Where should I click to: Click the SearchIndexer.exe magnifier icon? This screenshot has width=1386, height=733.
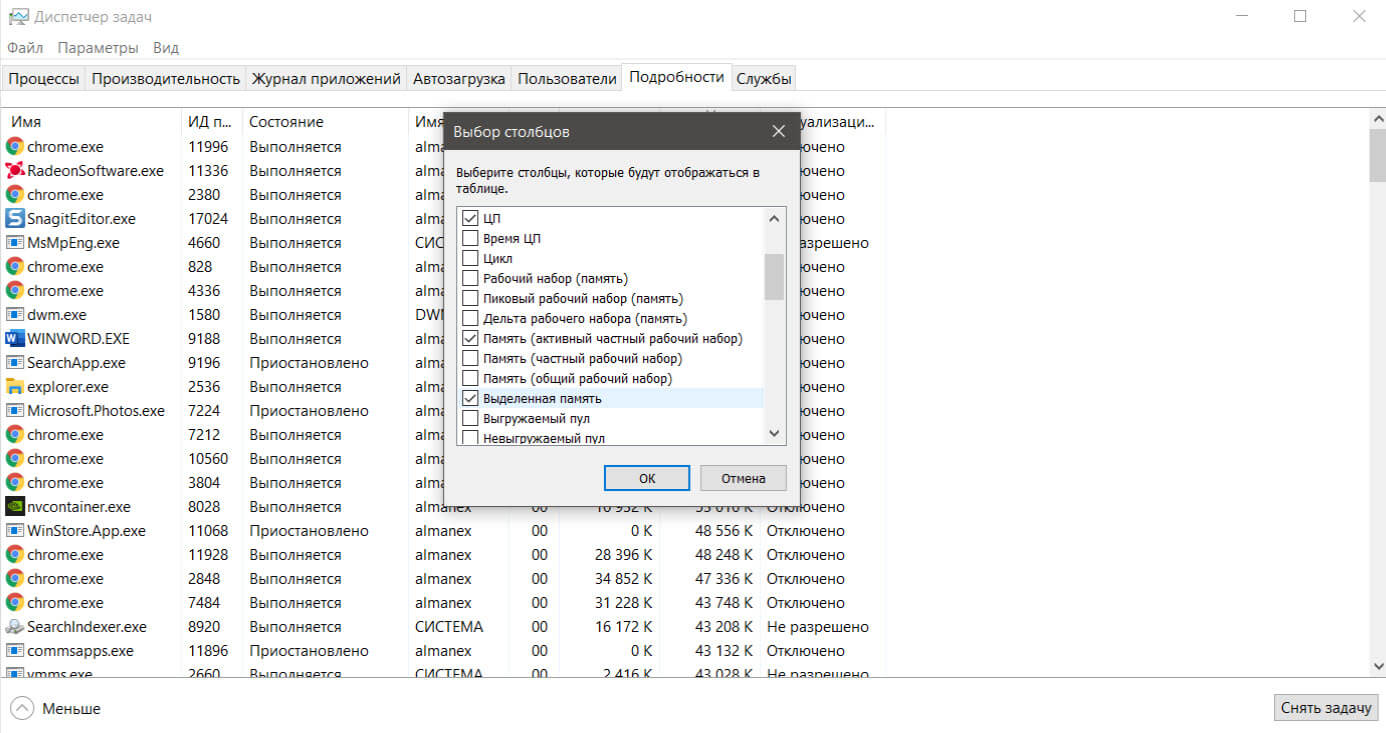(x=15, y=627)
